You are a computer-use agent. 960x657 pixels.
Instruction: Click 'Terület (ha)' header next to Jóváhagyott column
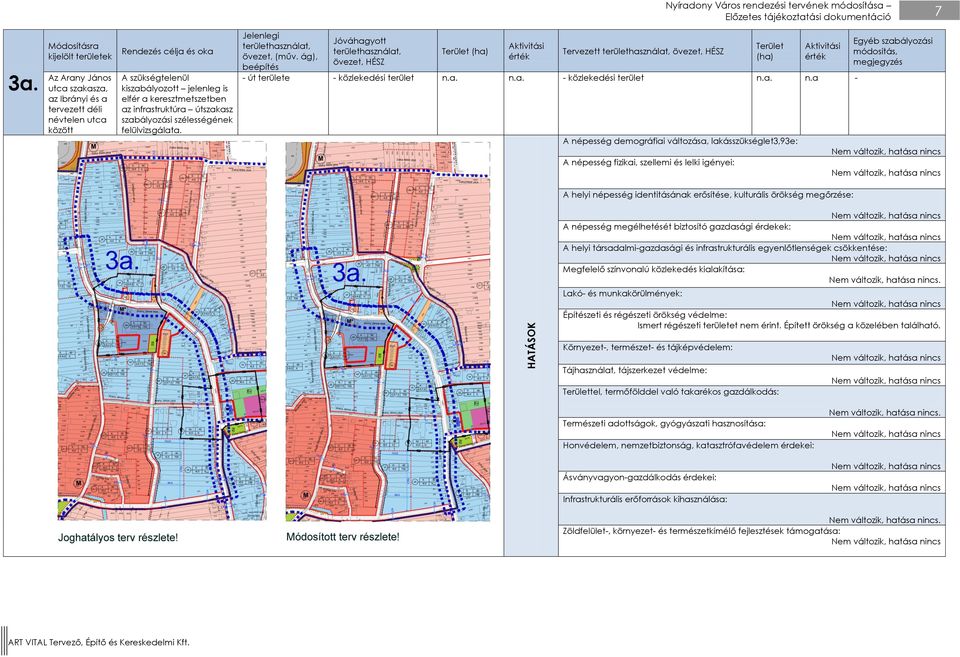[x=470, y=51]
